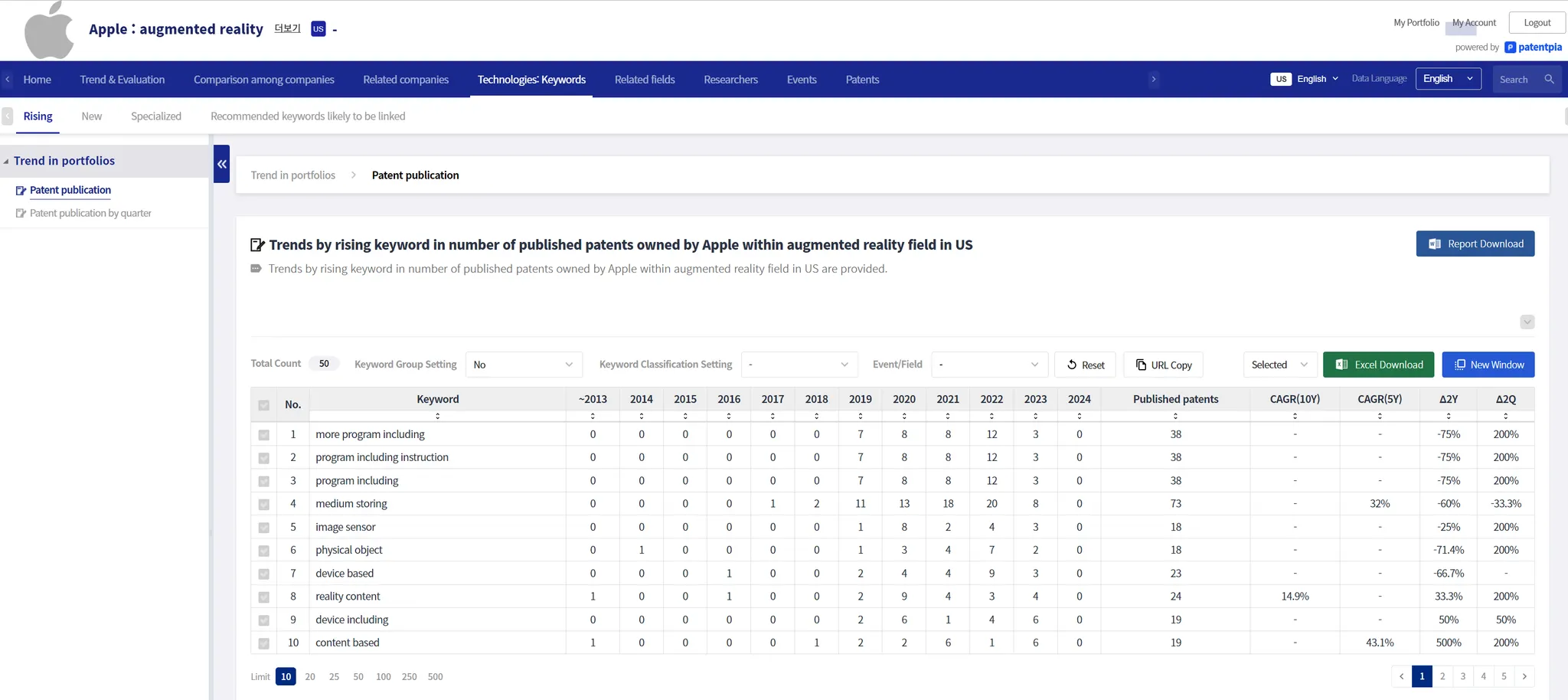Log out with the Logout button
Screen dimensions: 1568x700
pos(1537,22)
